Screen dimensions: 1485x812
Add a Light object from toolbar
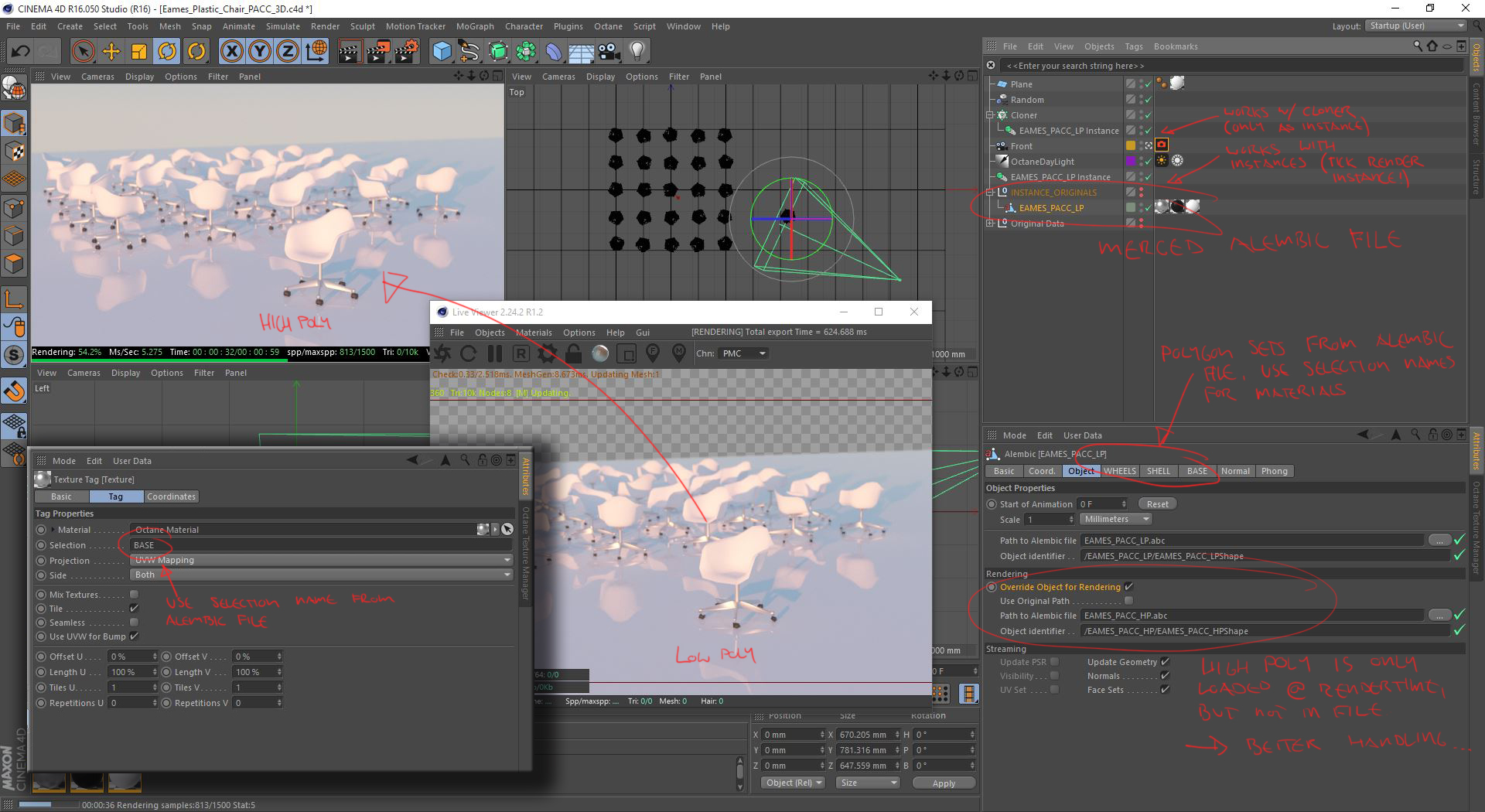point(637,52)
